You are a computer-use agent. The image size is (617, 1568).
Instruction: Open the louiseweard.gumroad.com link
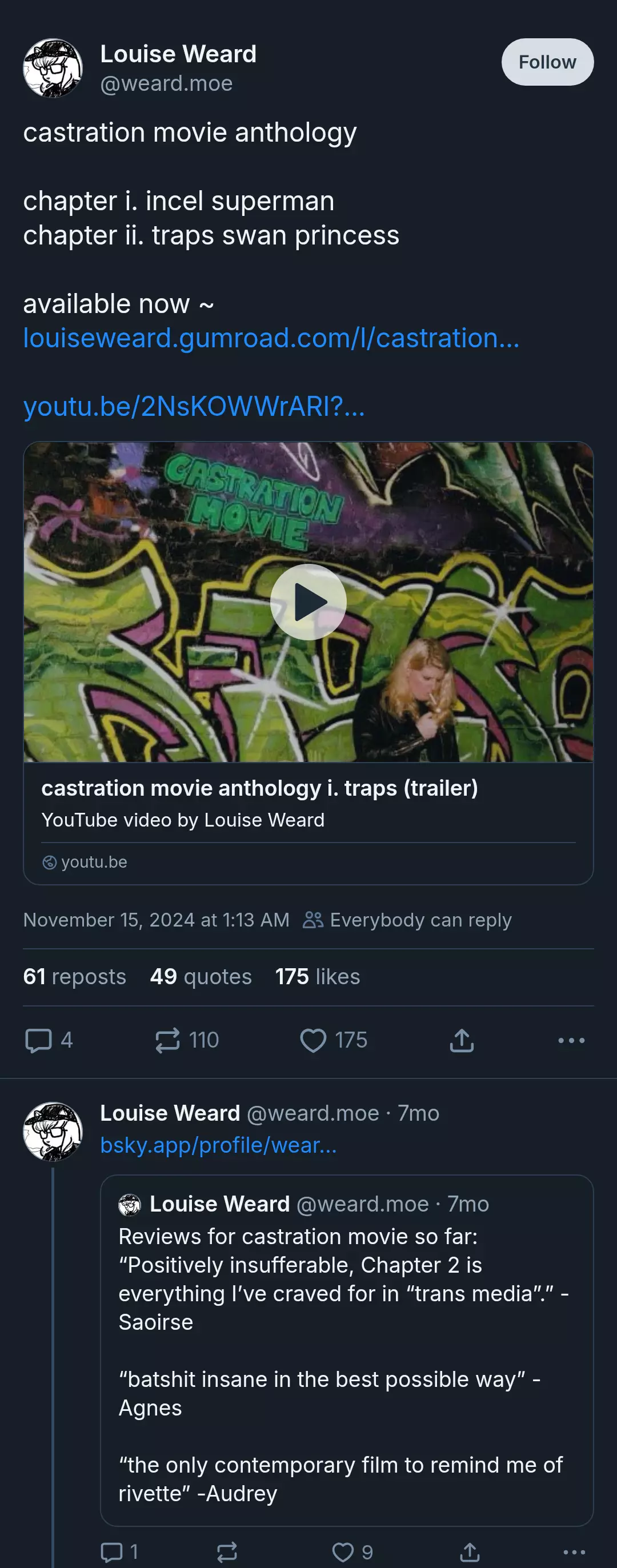tap(271, 338)
